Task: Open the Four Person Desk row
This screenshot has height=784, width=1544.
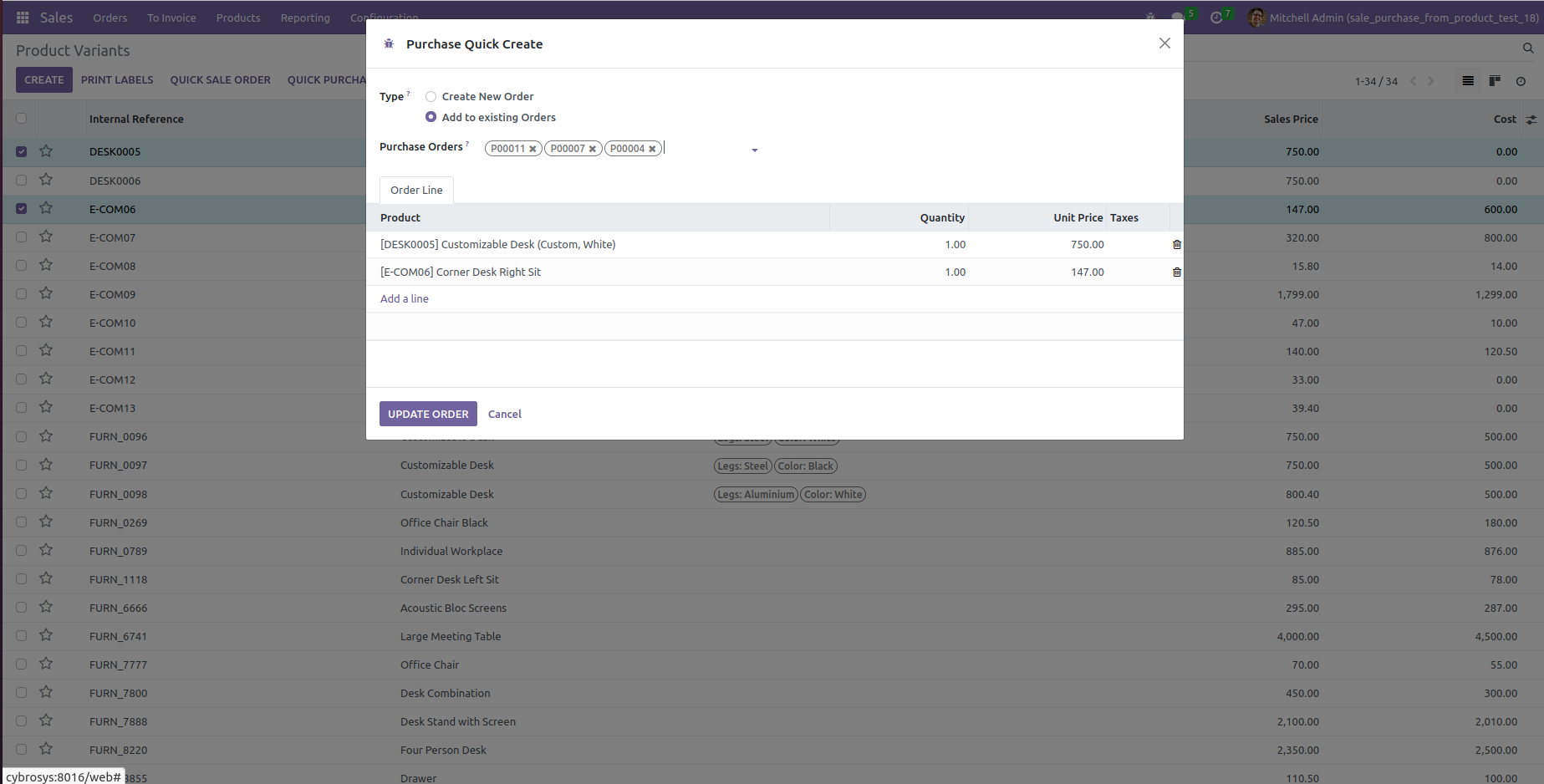Action: [x=772, y=750]
